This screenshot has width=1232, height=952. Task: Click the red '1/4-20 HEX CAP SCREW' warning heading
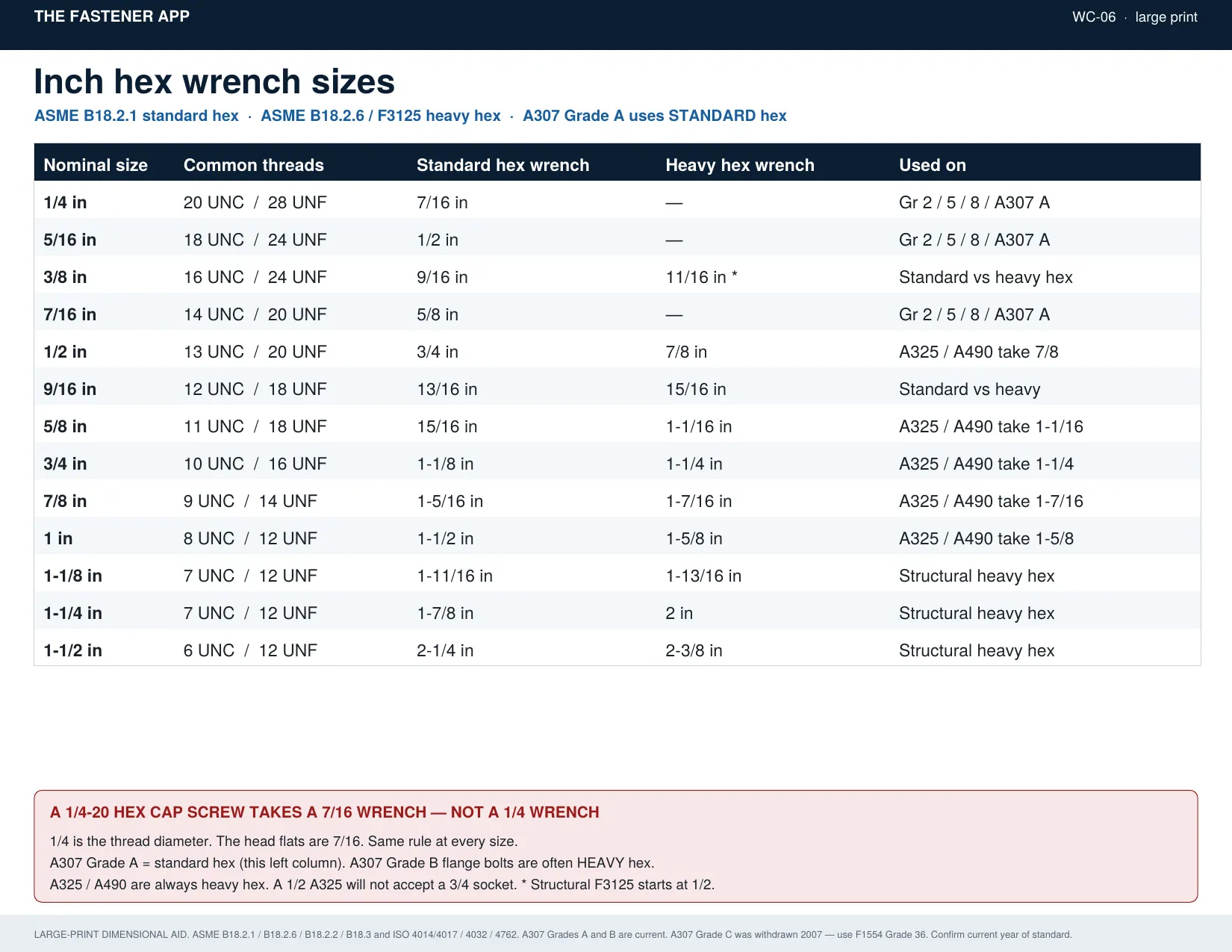(325, 812)
